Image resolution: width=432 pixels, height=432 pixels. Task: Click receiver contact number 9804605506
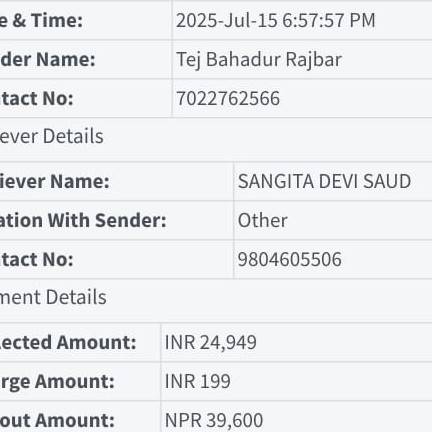(289, 259)
